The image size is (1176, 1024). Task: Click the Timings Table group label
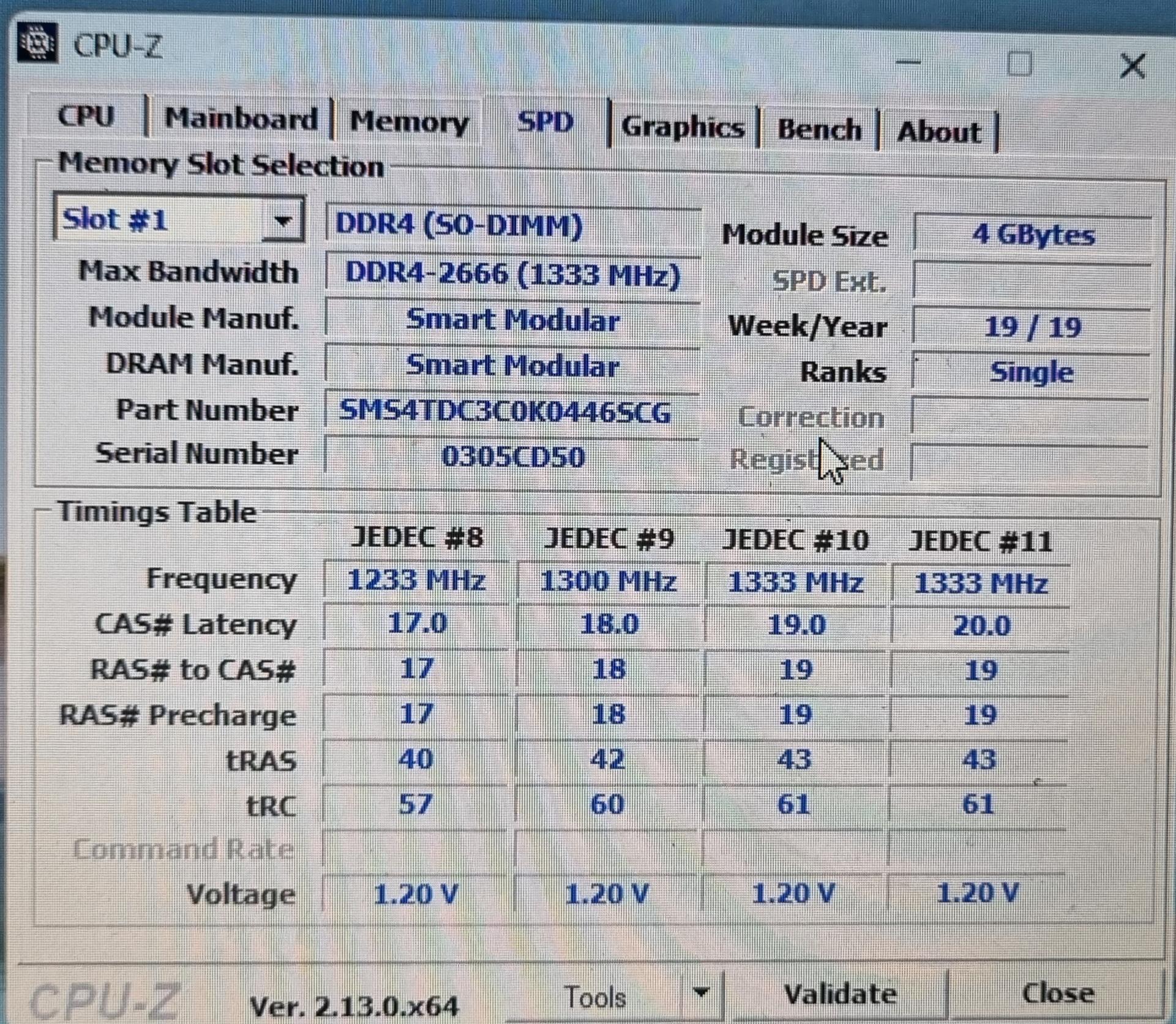pos(157,513)
